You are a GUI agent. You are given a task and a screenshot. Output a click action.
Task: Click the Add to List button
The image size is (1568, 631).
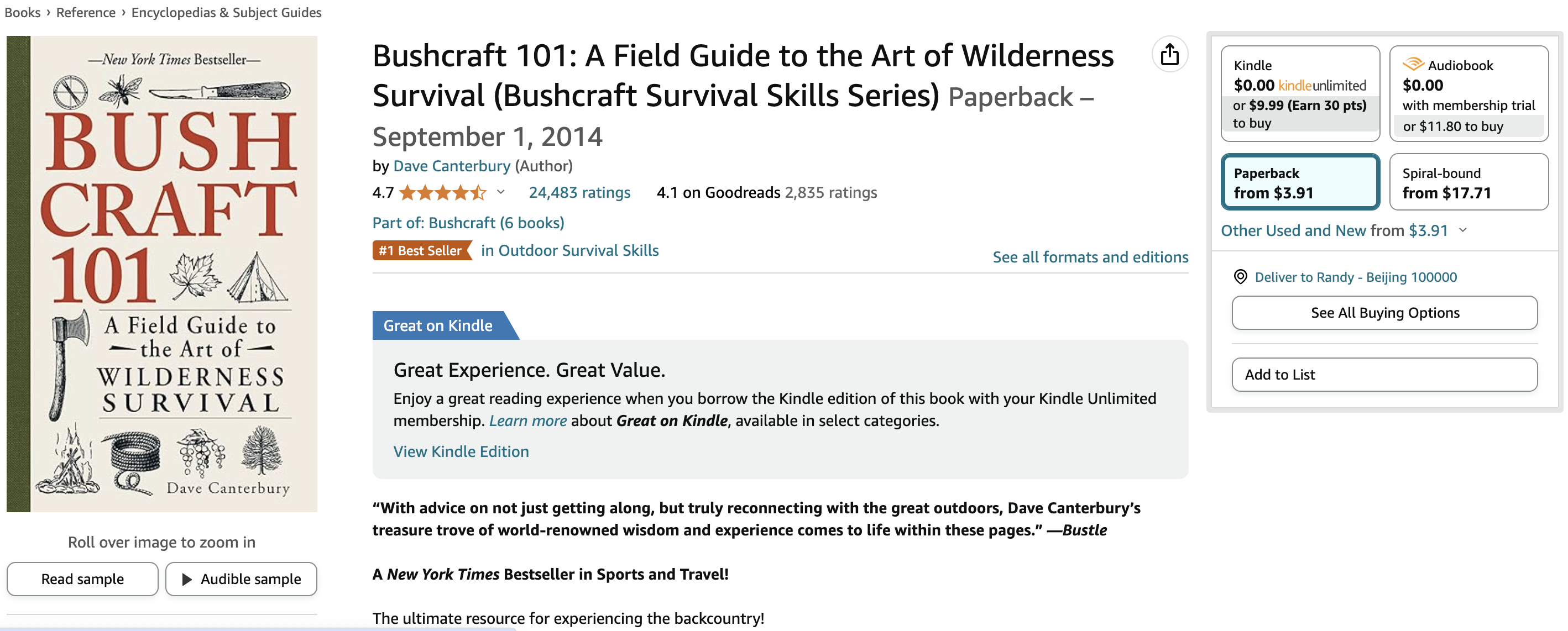(1384, 375)
